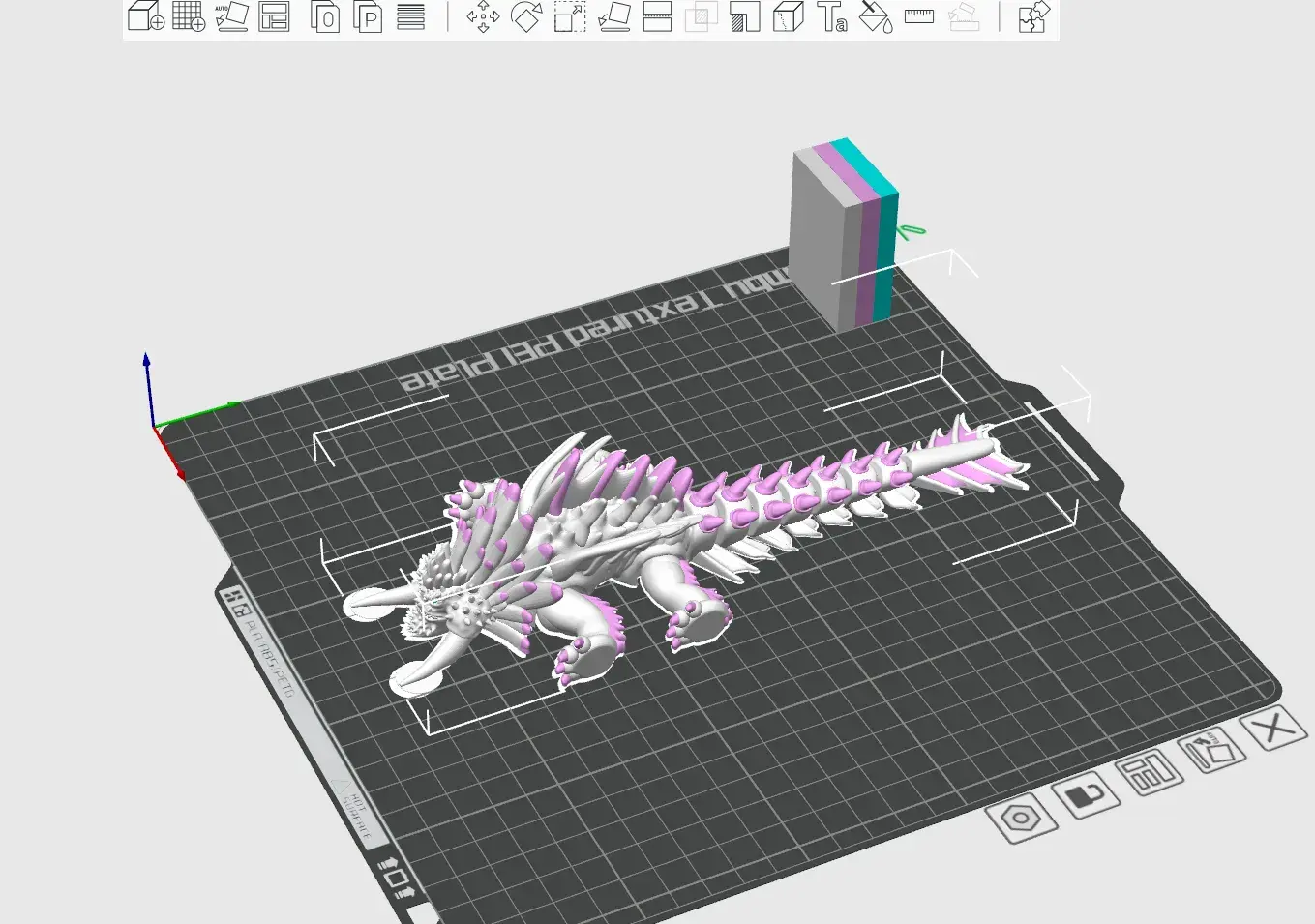Choose the Scale tool

[x=570, y=16]
